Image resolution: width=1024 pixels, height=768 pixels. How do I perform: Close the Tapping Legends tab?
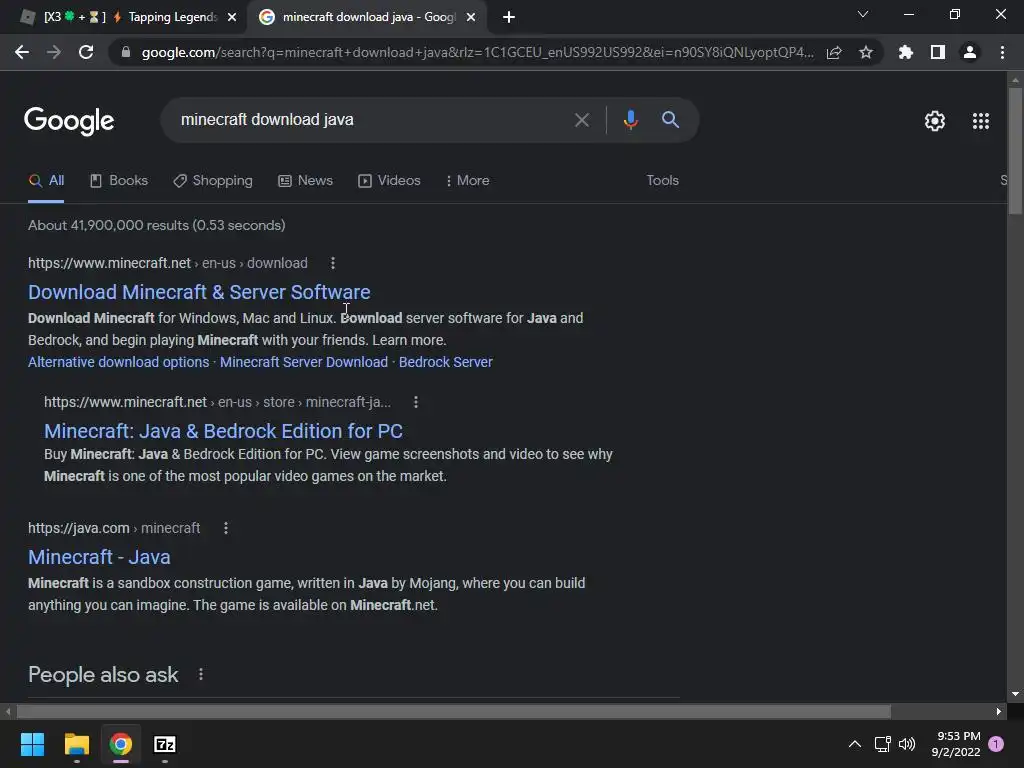click(x=232, y=18)
